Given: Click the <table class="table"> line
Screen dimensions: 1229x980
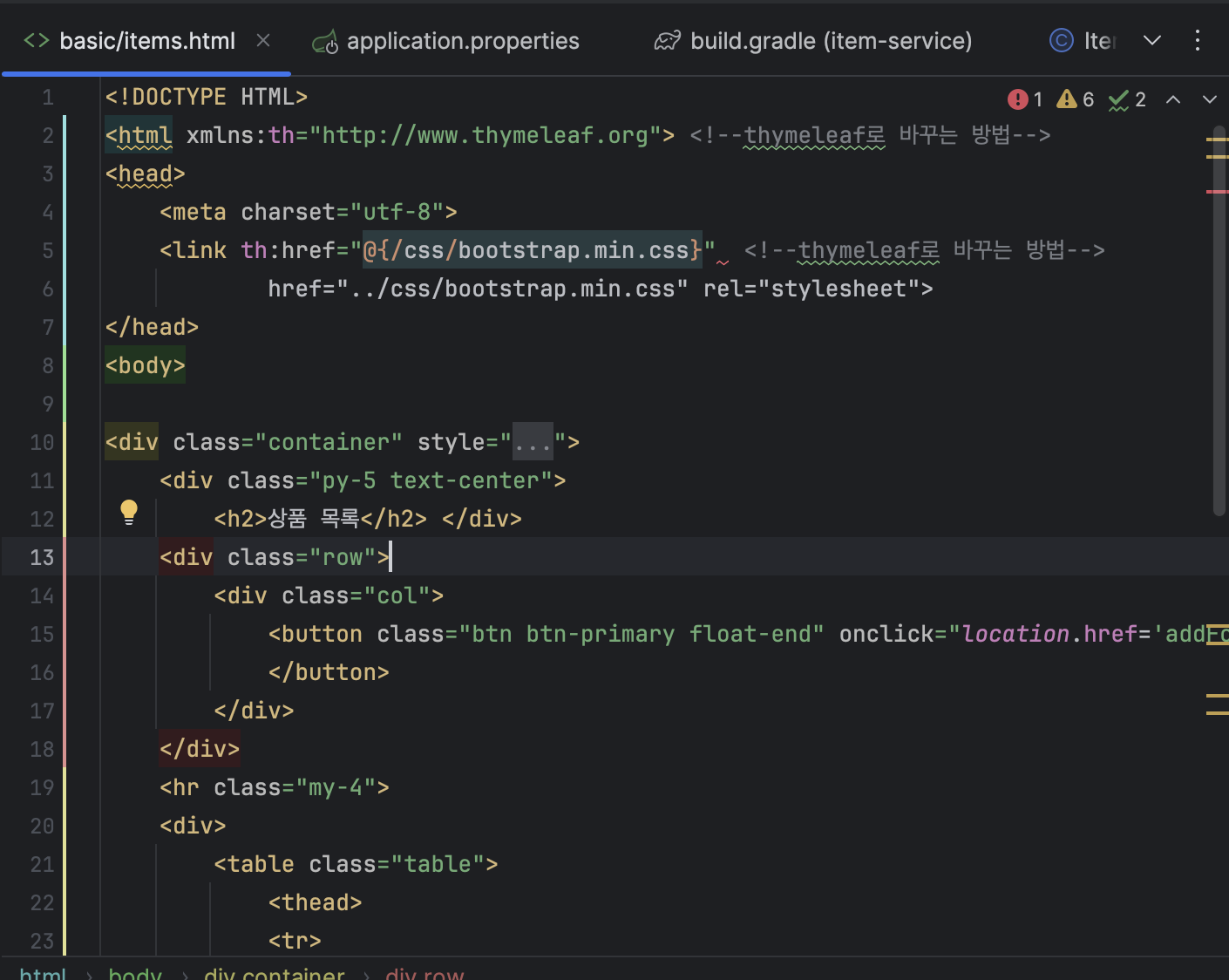Looking at the screenshot, I should pos(356,864).
